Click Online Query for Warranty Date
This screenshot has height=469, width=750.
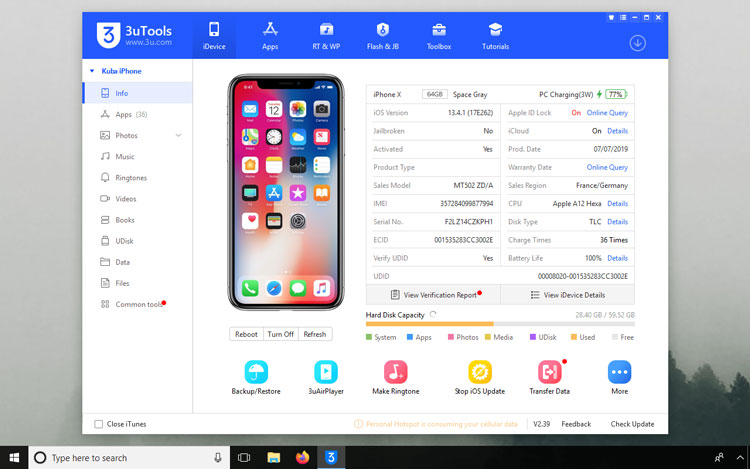607,167
